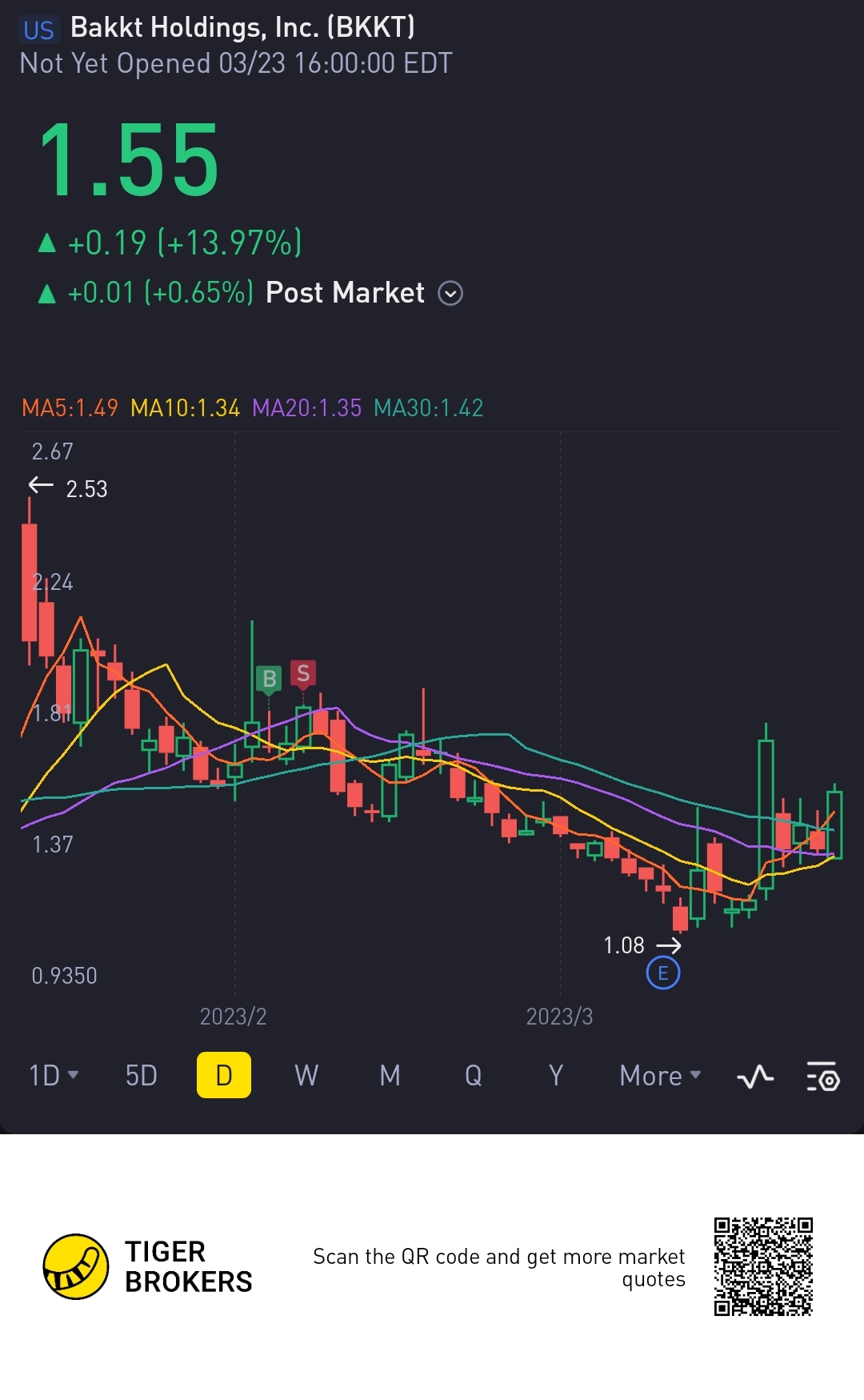The width and height of the screenshot is (864, 1400).
Task: Switch to the Q quarterly tab
Action: (473, 1075)
